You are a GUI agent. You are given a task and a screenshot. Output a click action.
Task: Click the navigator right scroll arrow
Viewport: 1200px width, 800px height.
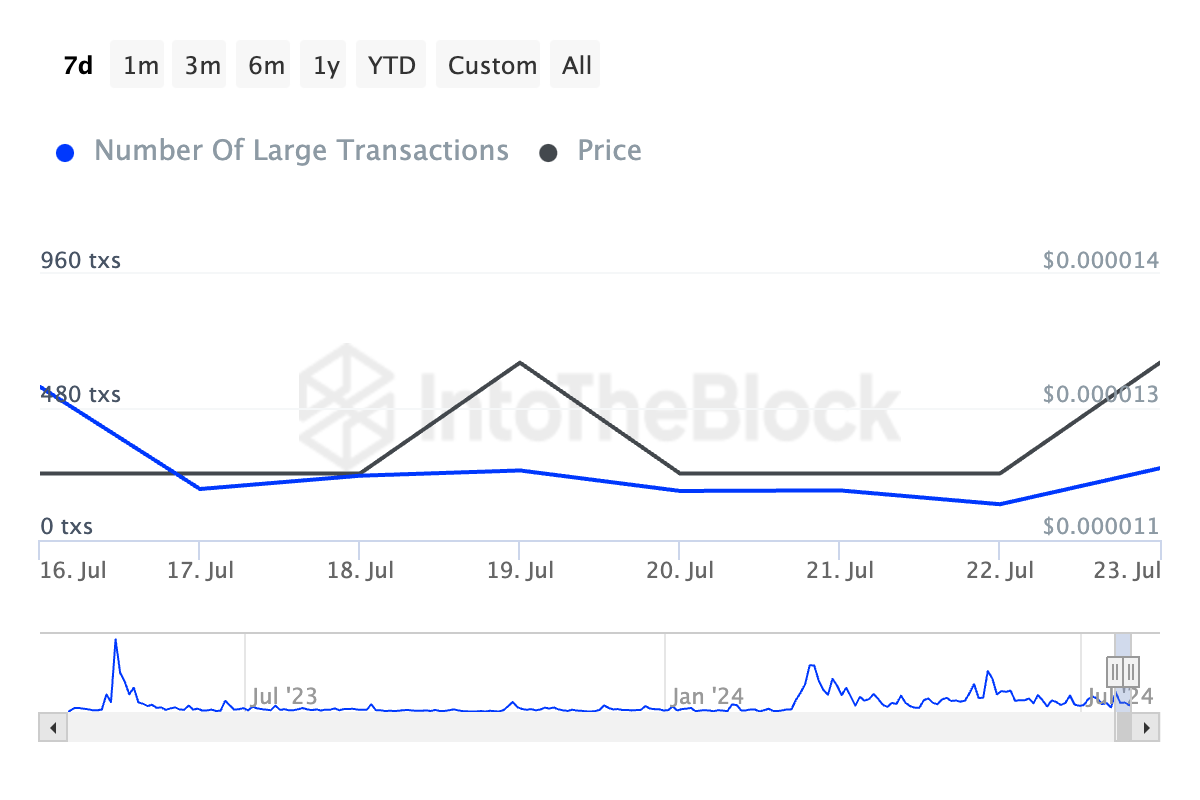pos(1148,727)
